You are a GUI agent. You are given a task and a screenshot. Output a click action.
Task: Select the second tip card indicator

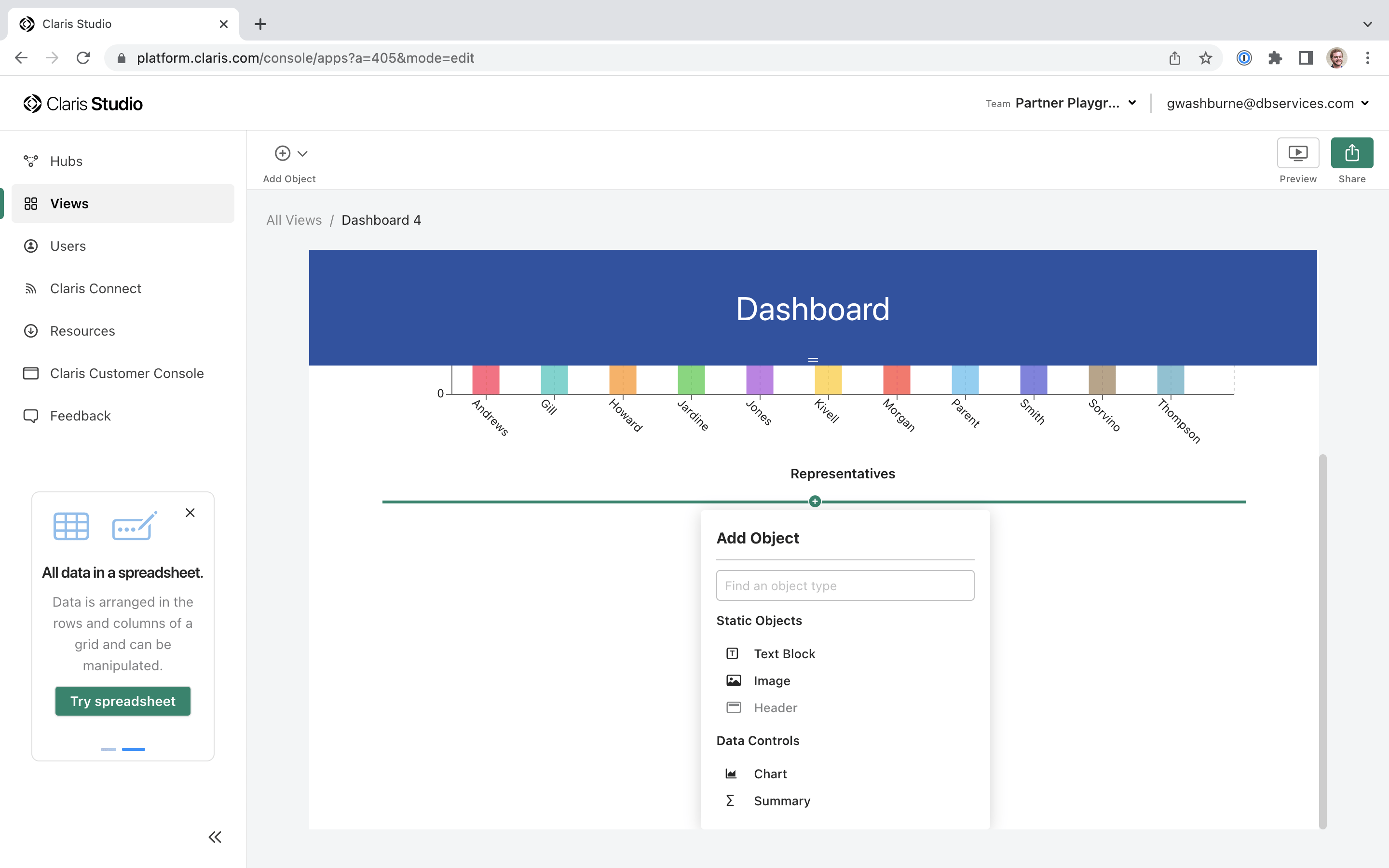click(133, 749)
